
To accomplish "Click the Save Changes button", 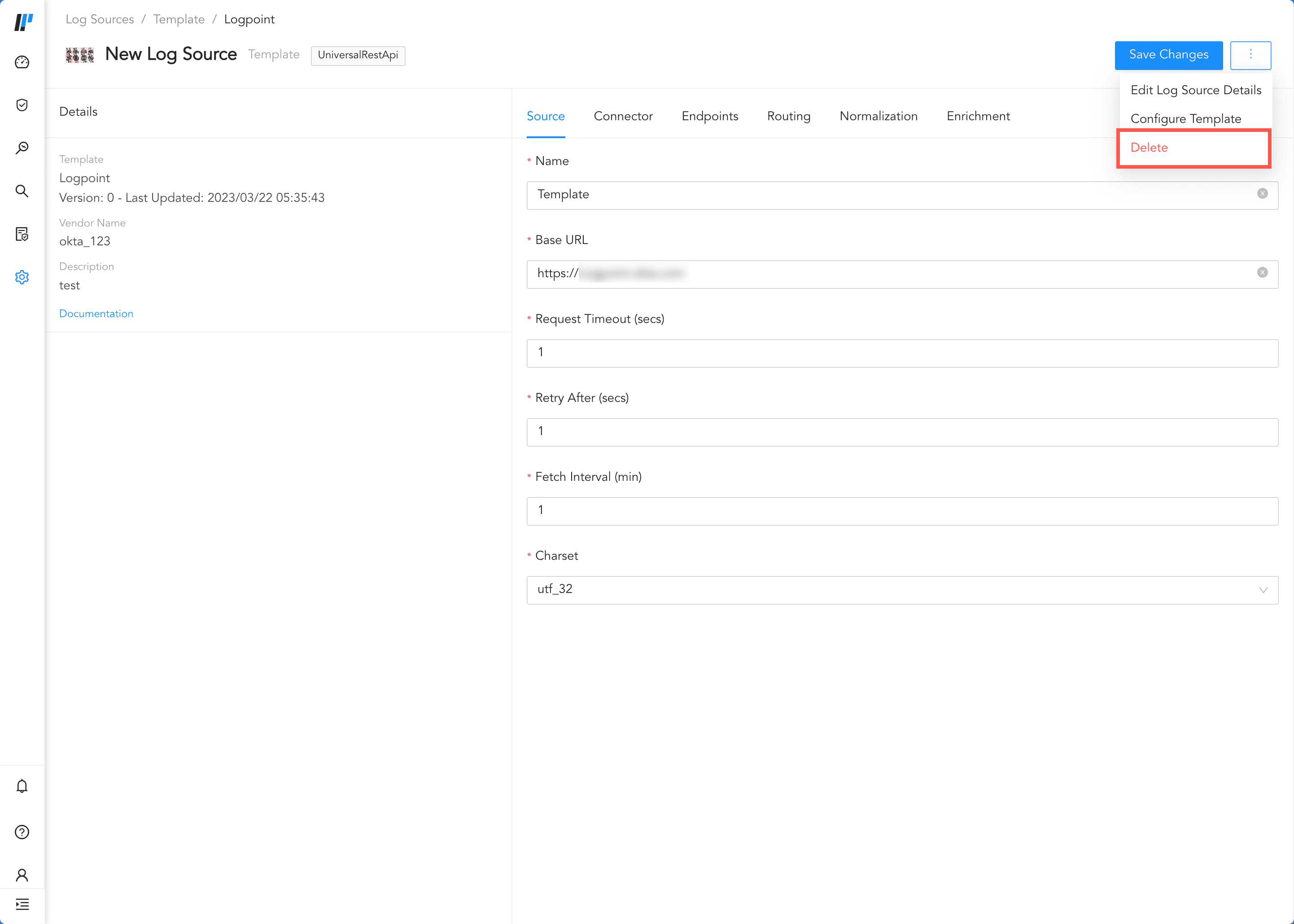I will click(1168, 55).
